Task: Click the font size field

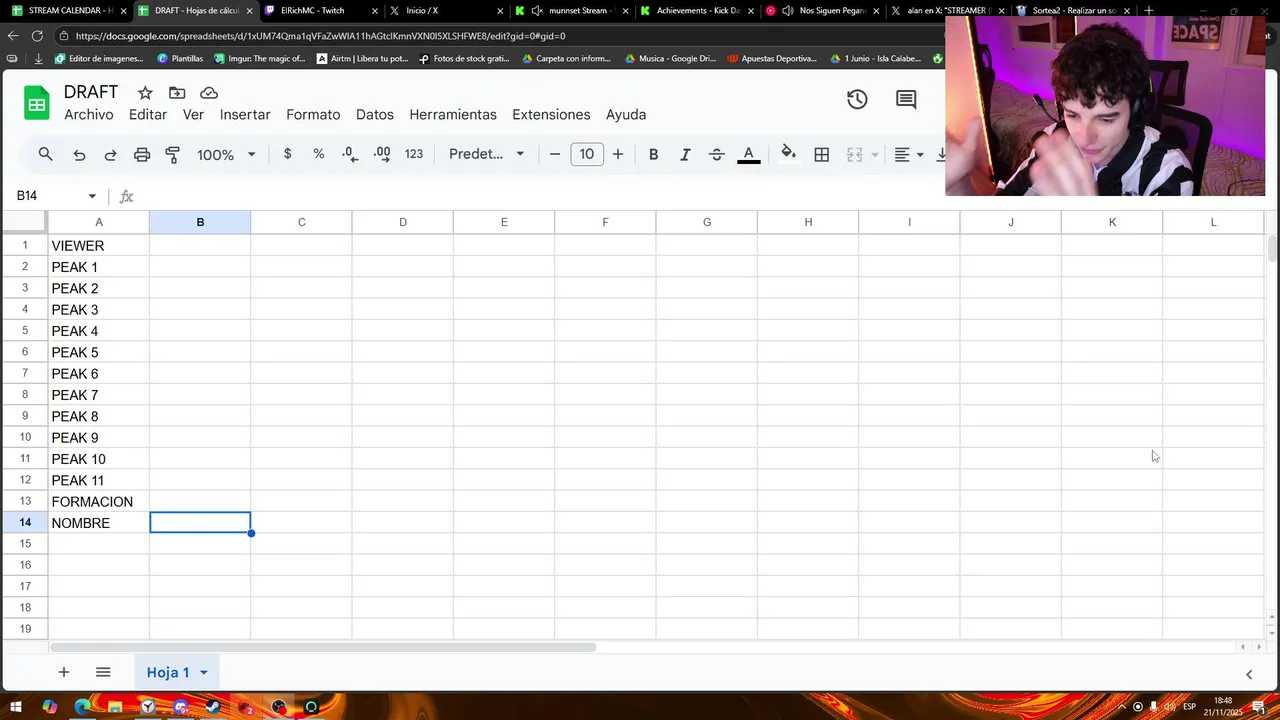Action: coord(587,154)
